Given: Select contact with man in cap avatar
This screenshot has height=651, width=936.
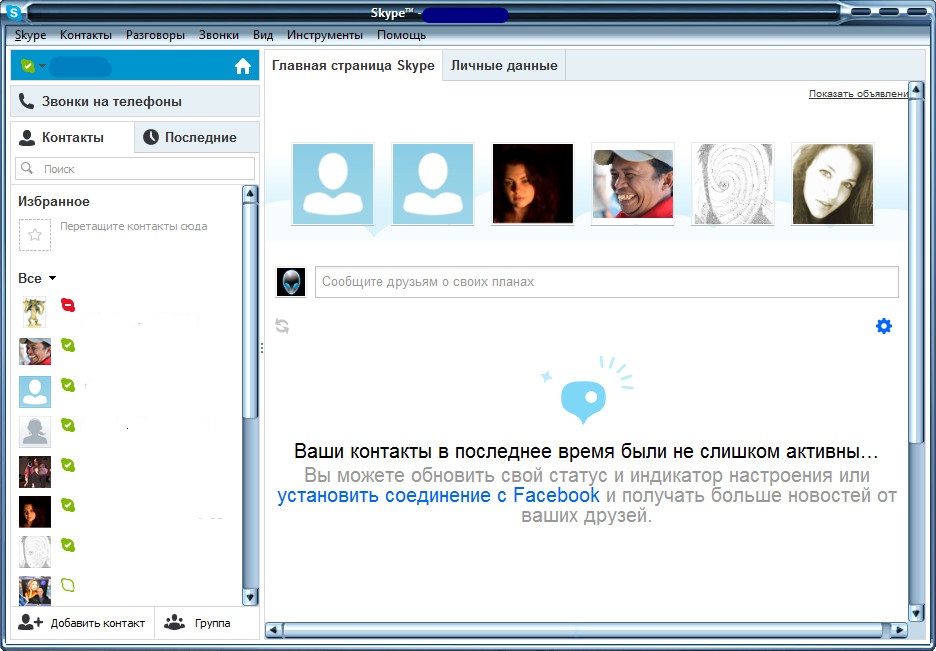Looking at the screenshot, I should (35, 351).
